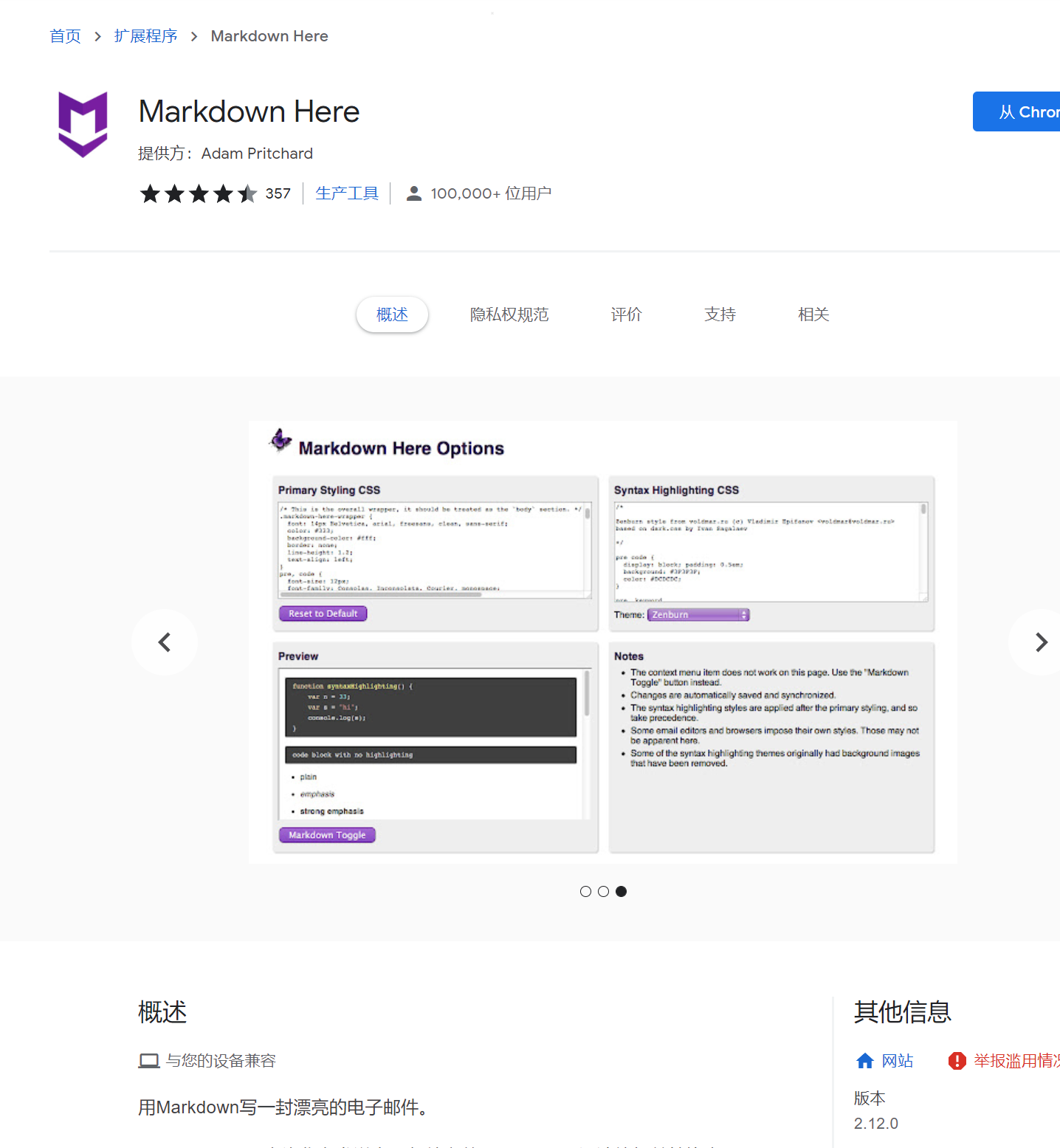
Task: Click the version number 2.12.0
Action: tap(875, 1124)
